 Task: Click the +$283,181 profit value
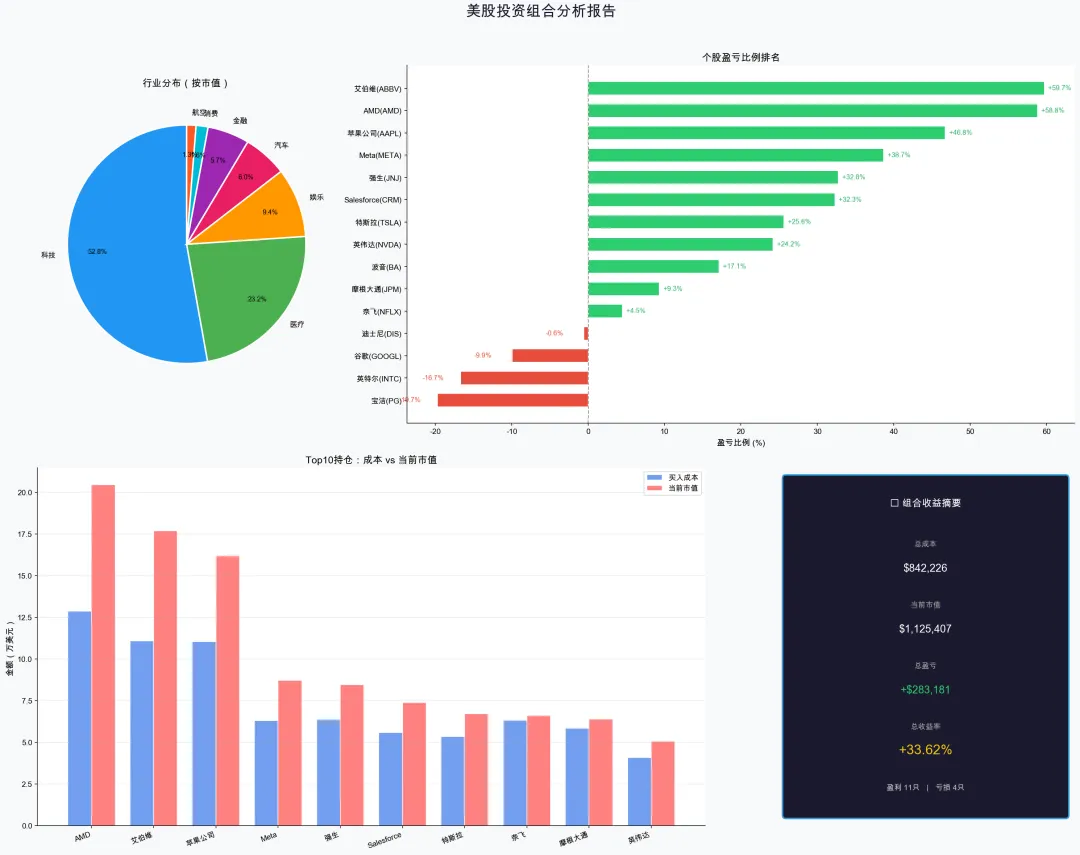(x=925, y=690)
